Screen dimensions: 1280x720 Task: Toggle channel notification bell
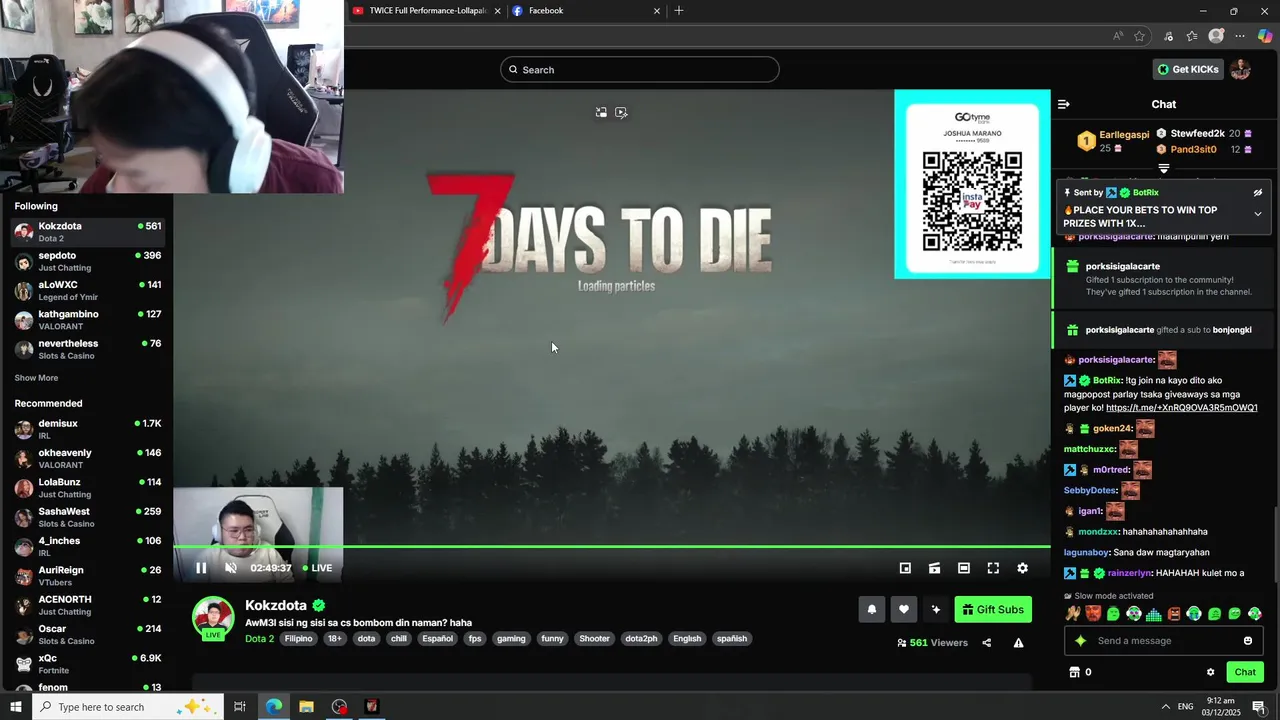[x=872, y=609]
